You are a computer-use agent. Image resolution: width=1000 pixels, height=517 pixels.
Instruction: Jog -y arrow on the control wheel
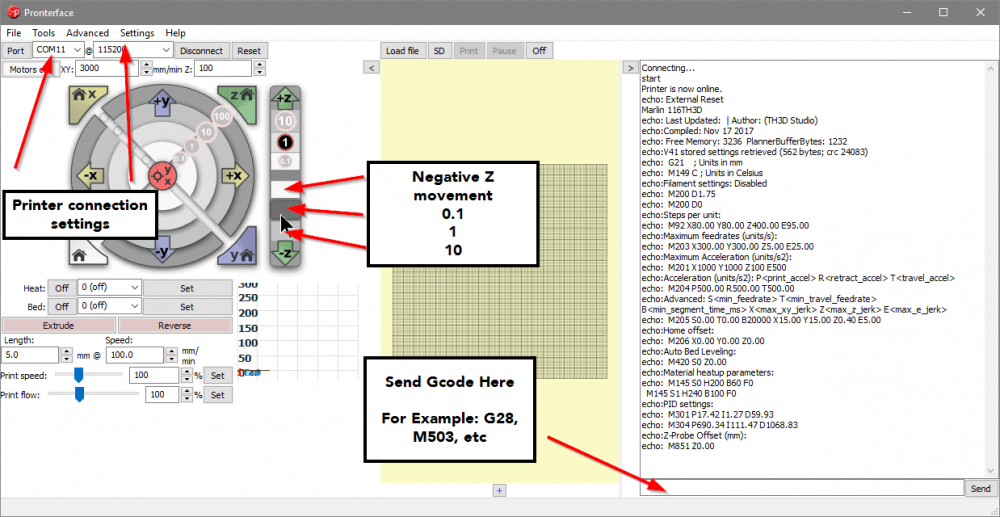click(162, 249)
